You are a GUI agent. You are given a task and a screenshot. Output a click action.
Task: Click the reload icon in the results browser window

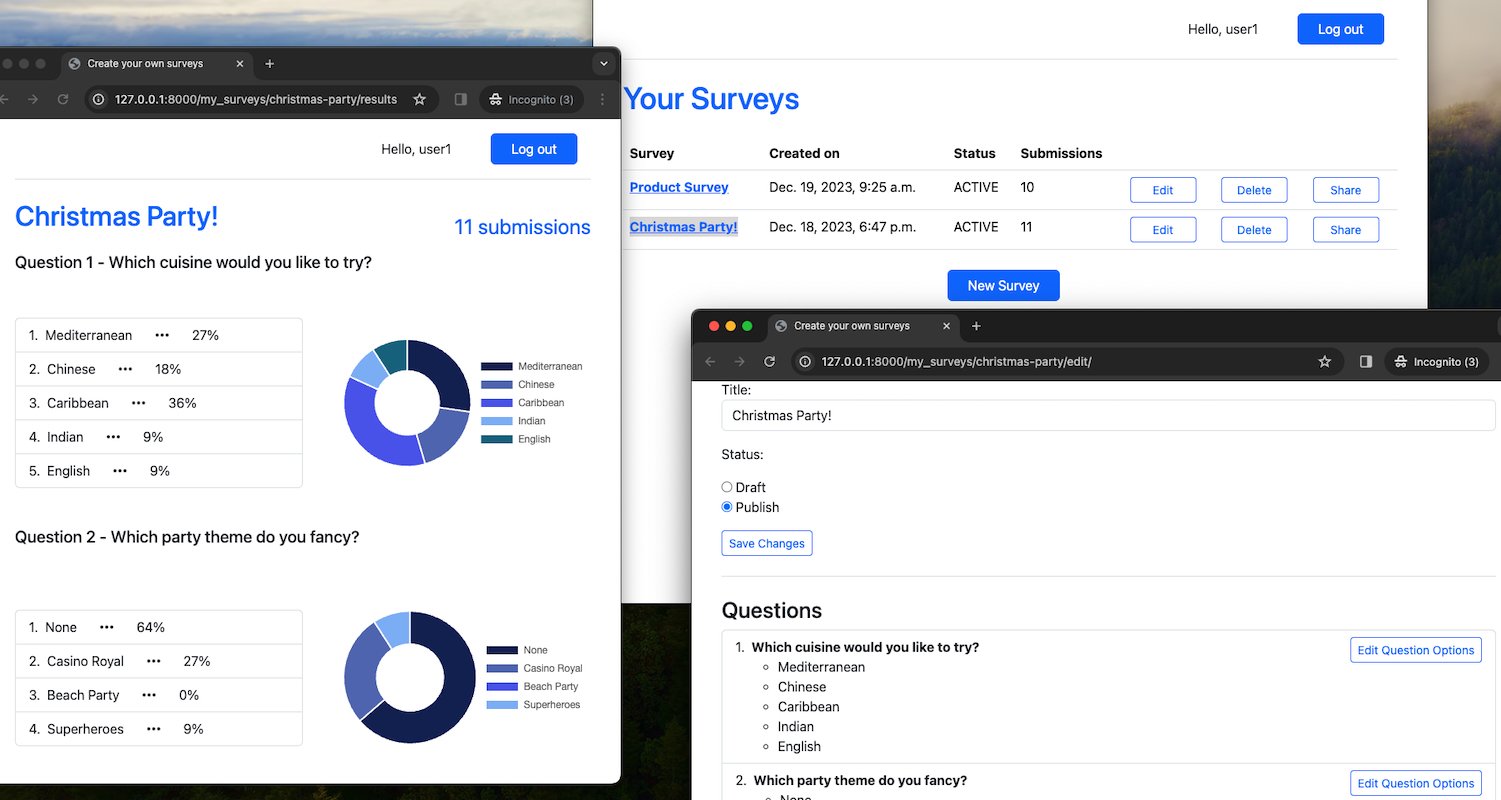(x=63, y=99)
